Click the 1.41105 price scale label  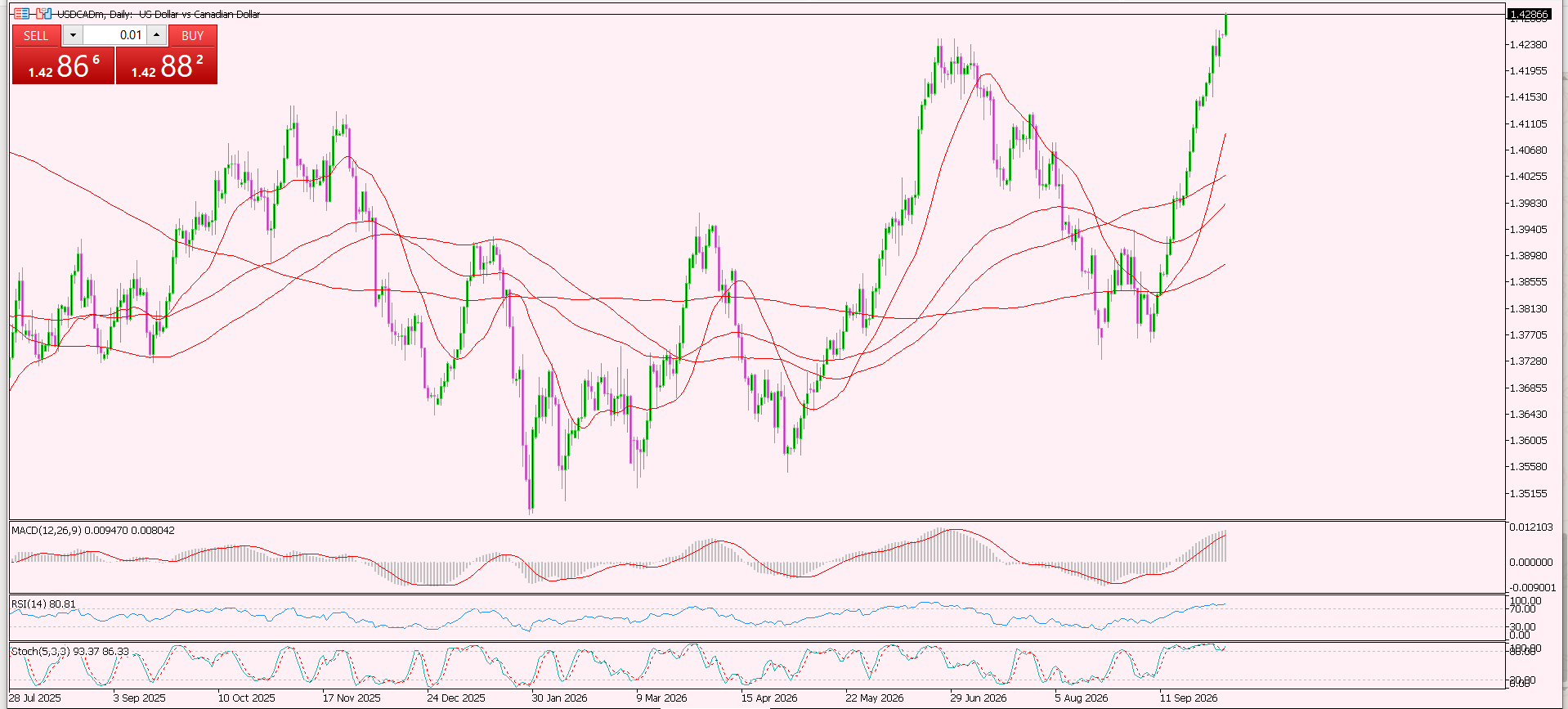(x=1528, y=124)
